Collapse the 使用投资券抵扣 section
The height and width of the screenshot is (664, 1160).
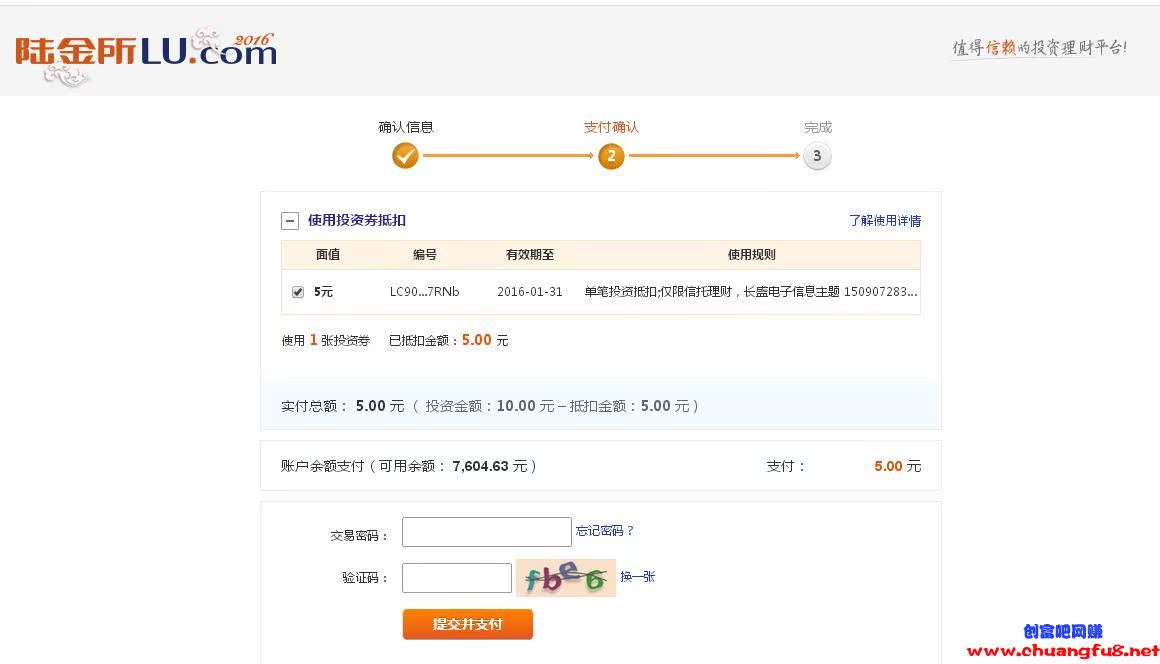pyautogui.click(x=290, y=221)
